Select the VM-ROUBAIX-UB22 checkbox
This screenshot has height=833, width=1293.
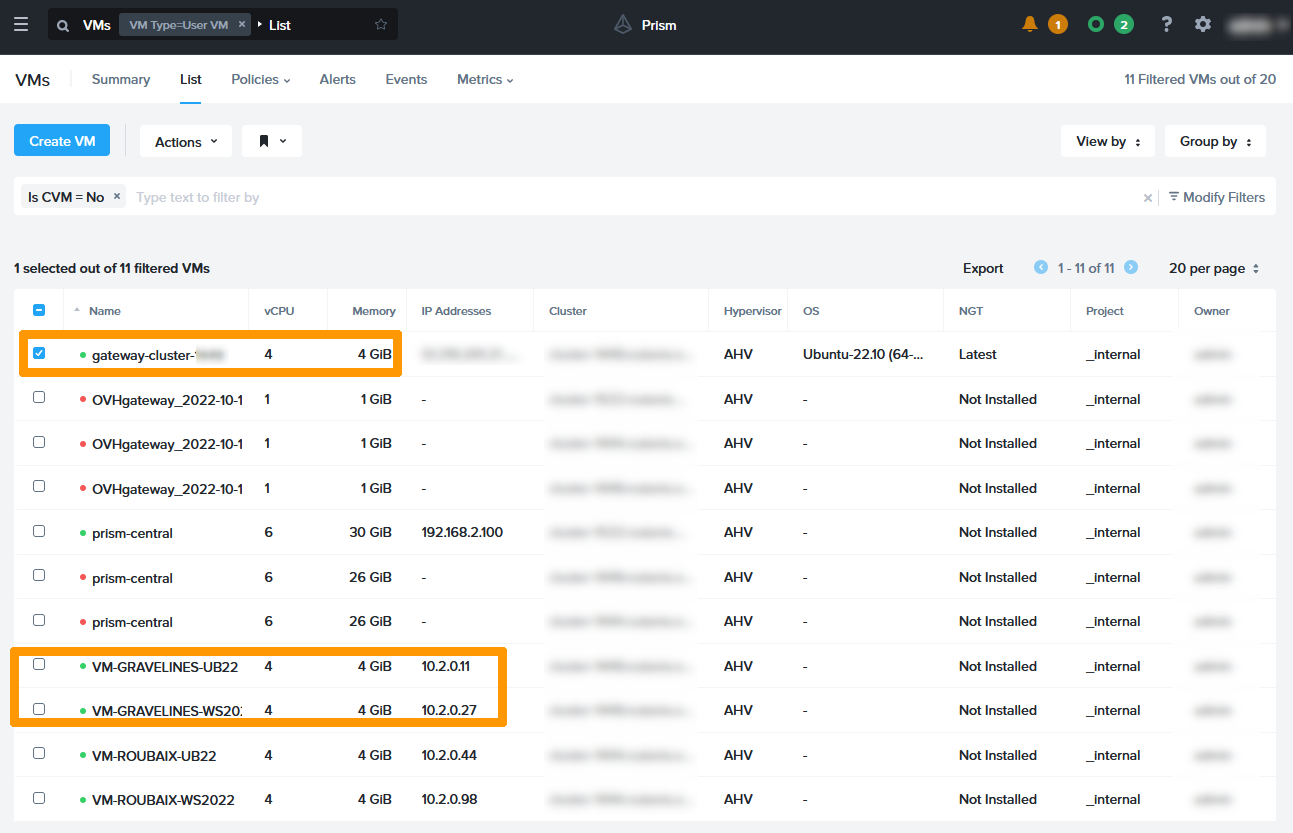pyautogui.click(x=39, y=754)
